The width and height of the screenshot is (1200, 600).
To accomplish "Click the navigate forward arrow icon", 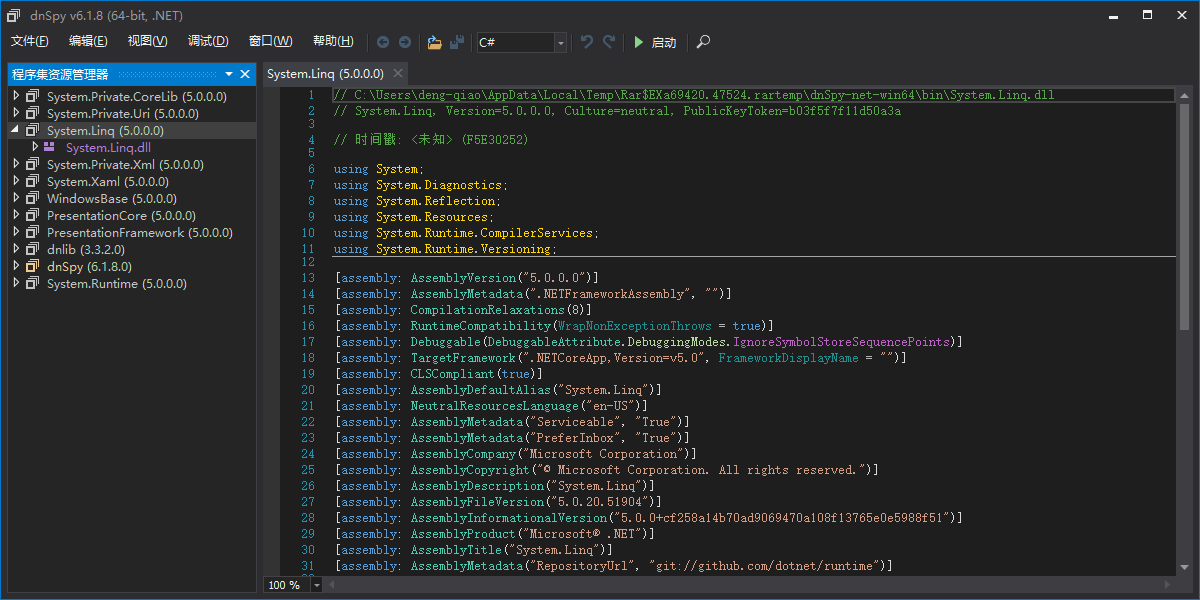I will (405, 42).
